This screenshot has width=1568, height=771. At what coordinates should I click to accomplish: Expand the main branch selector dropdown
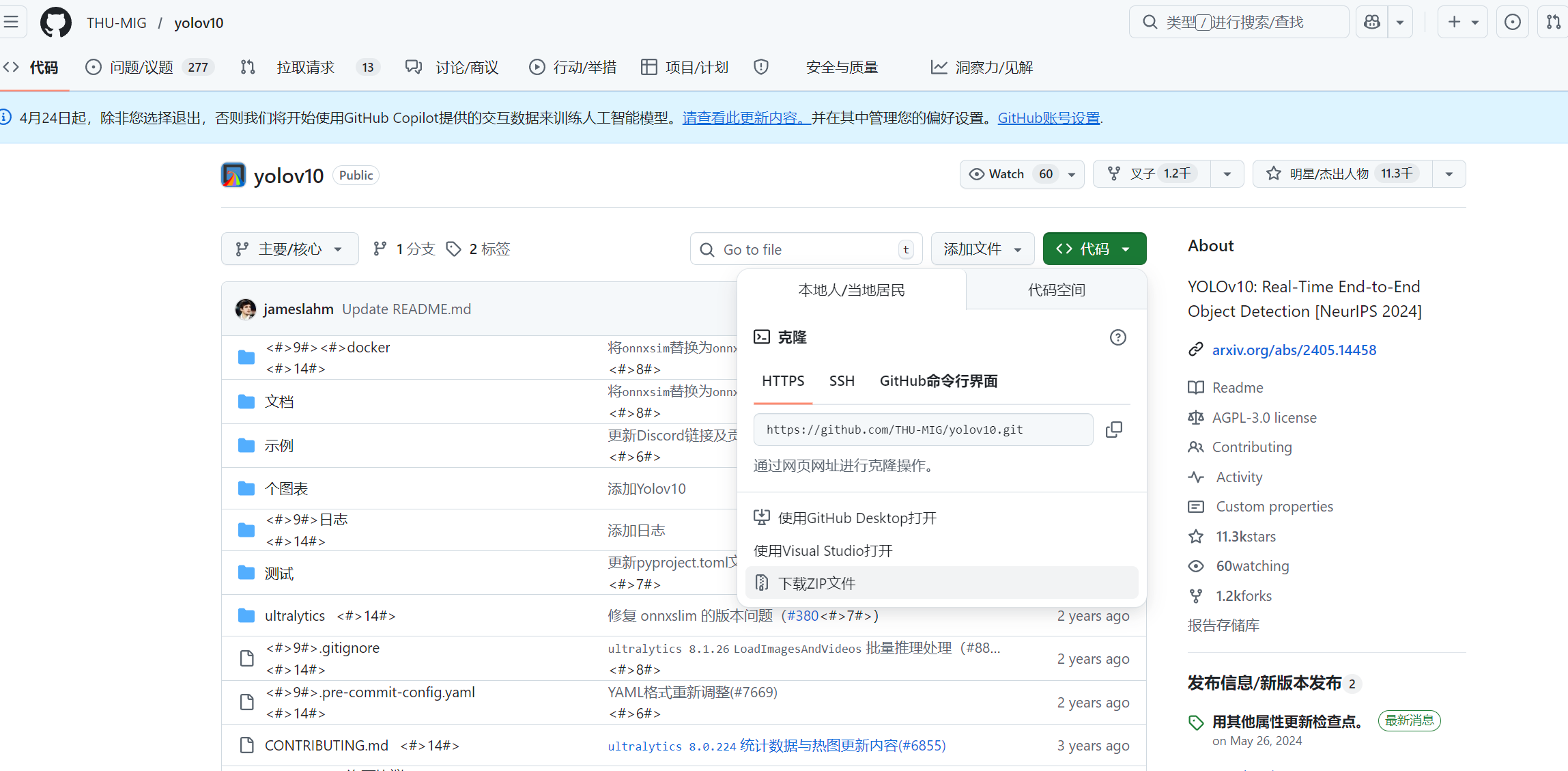pos(289,249)
